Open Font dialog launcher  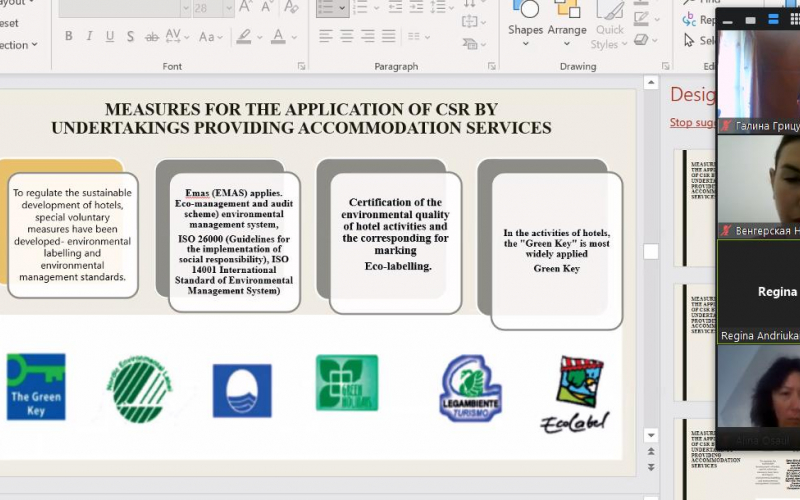click(301, 66)
